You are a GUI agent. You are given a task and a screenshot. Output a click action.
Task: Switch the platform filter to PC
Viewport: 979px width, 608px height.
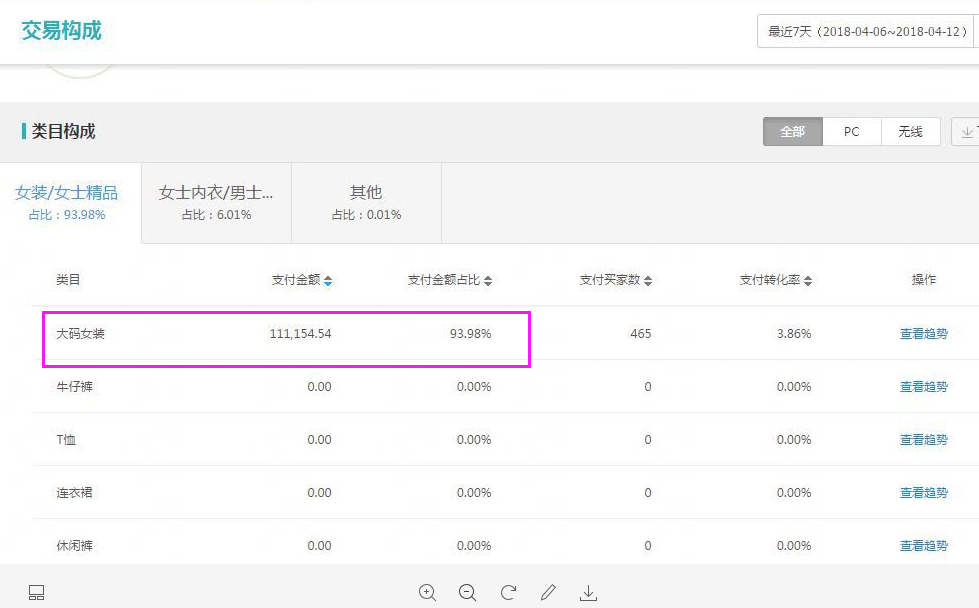(x=851, y=132)
